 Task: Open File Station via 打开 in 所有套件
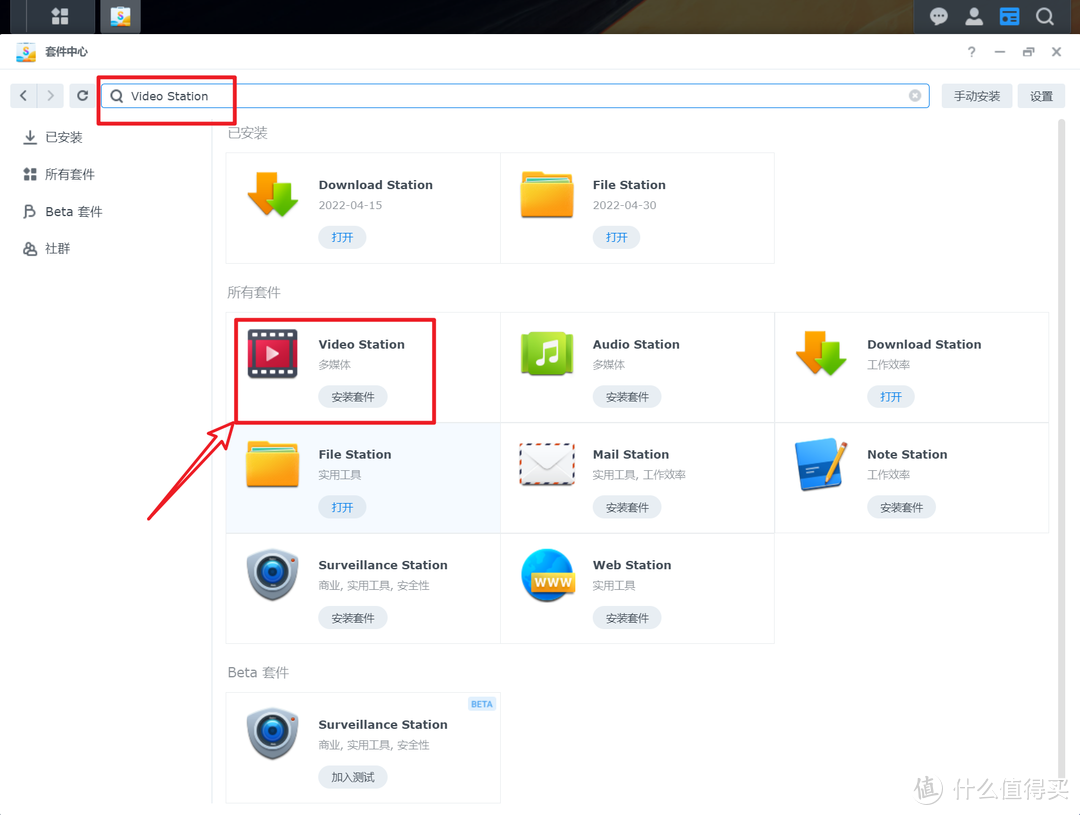[x=342, y=507]
